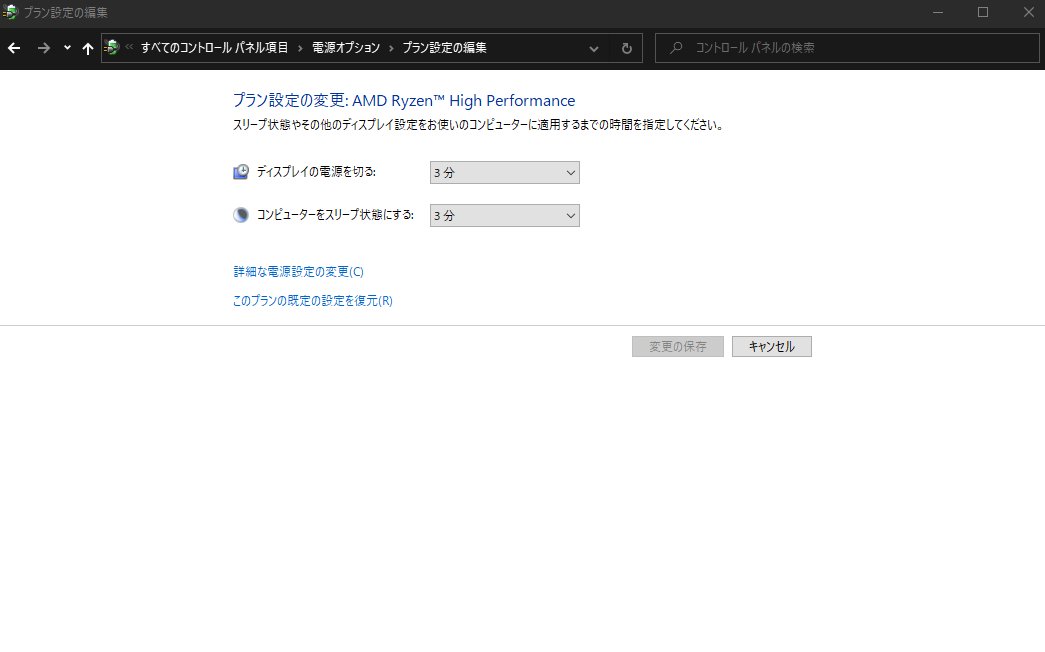Click the コントロール パネルの検索 field
This screenshot has width=1045, height=652.
(847, 48)
